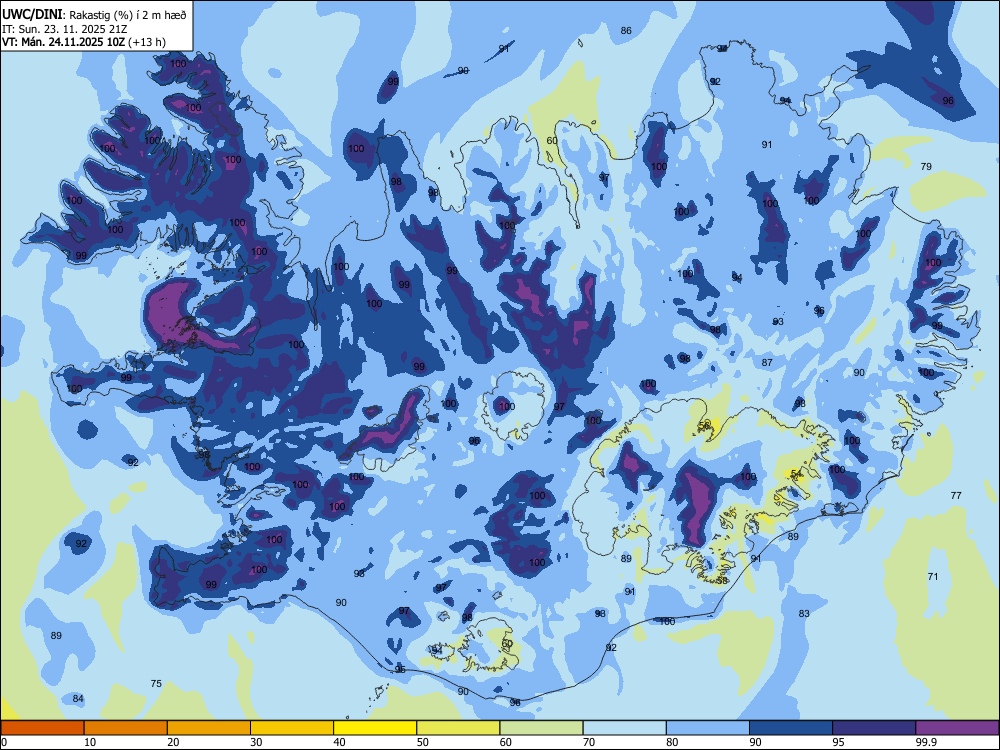Screen dimensions: 1000x750
Task: Click the pale blue 70–80 legend swatch
Action: coord(625,728)
